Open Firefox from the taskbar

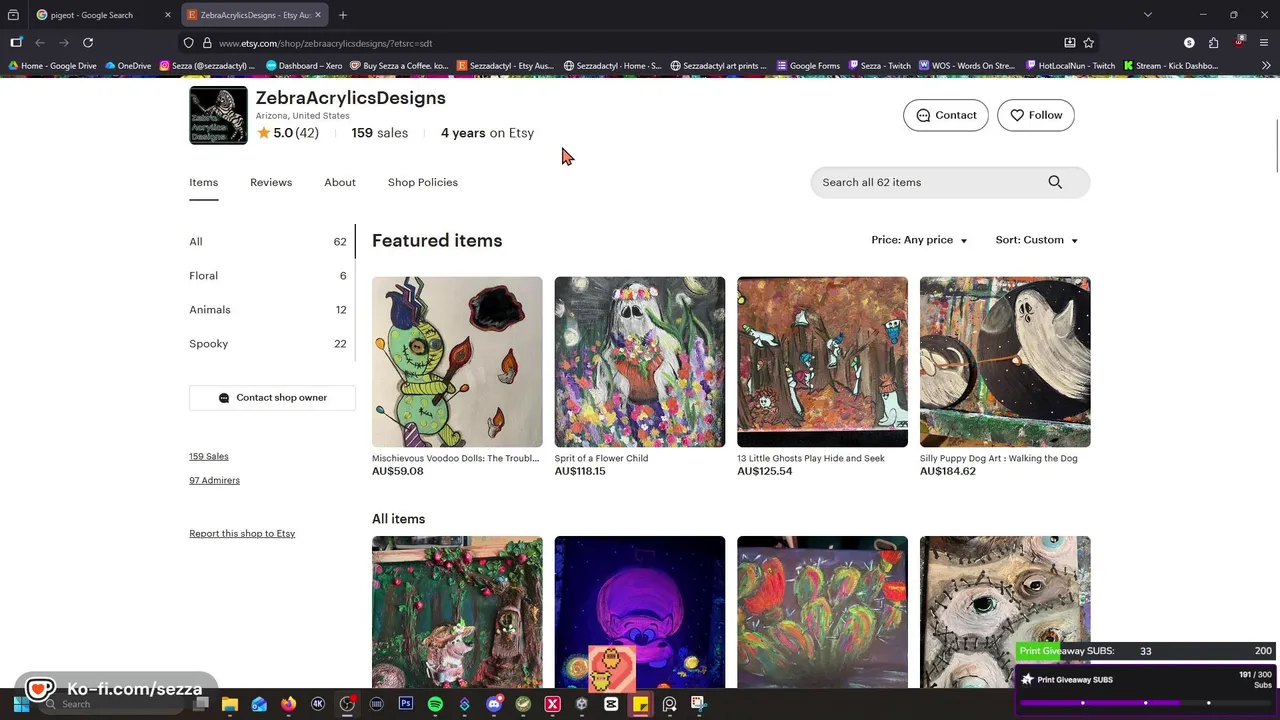click(288, 704)
